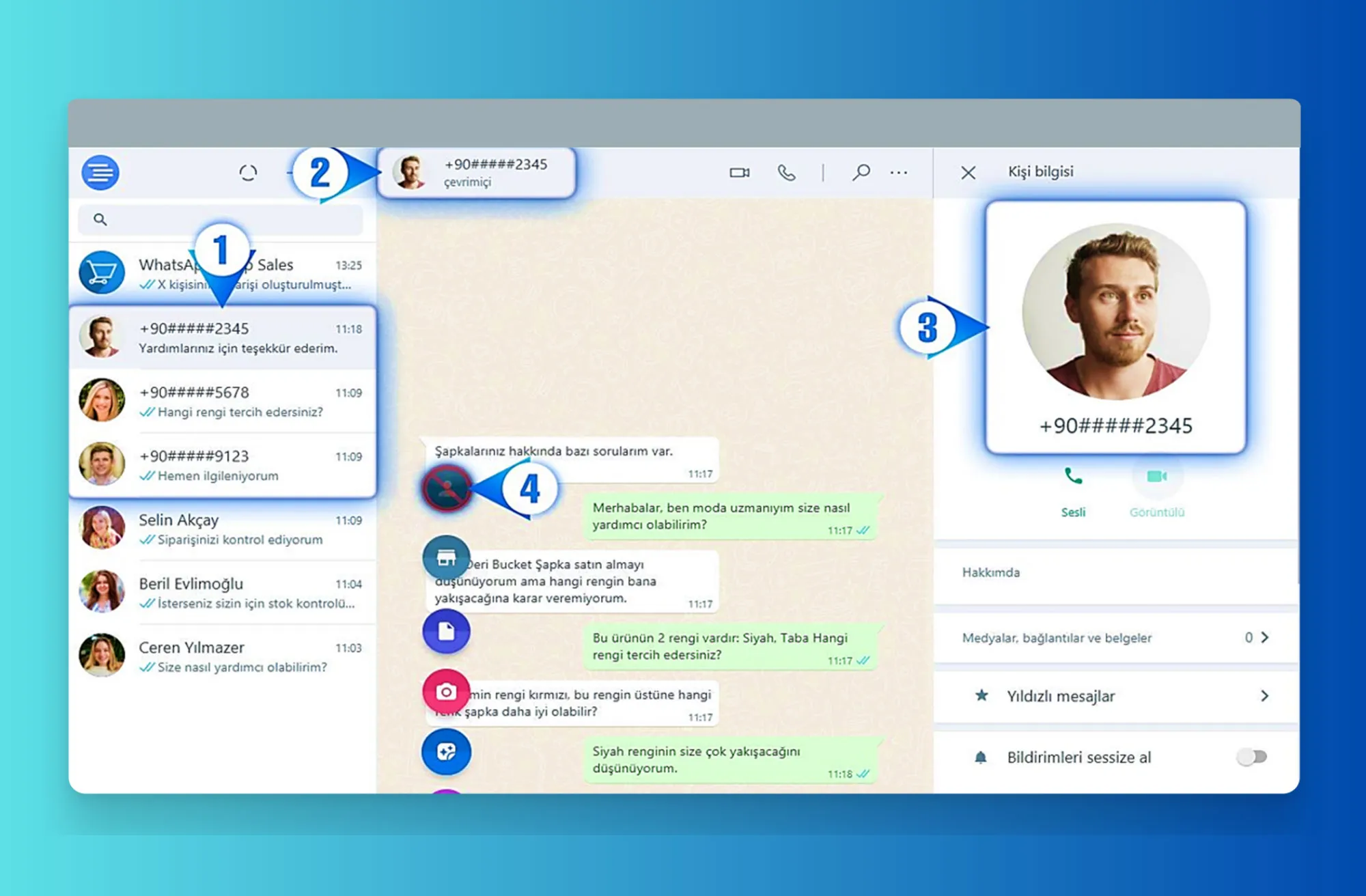Click the large profile photo in info panel
Image resolution: width=1366 pixels, height=896 pixels.
[x=1116, y=311]
